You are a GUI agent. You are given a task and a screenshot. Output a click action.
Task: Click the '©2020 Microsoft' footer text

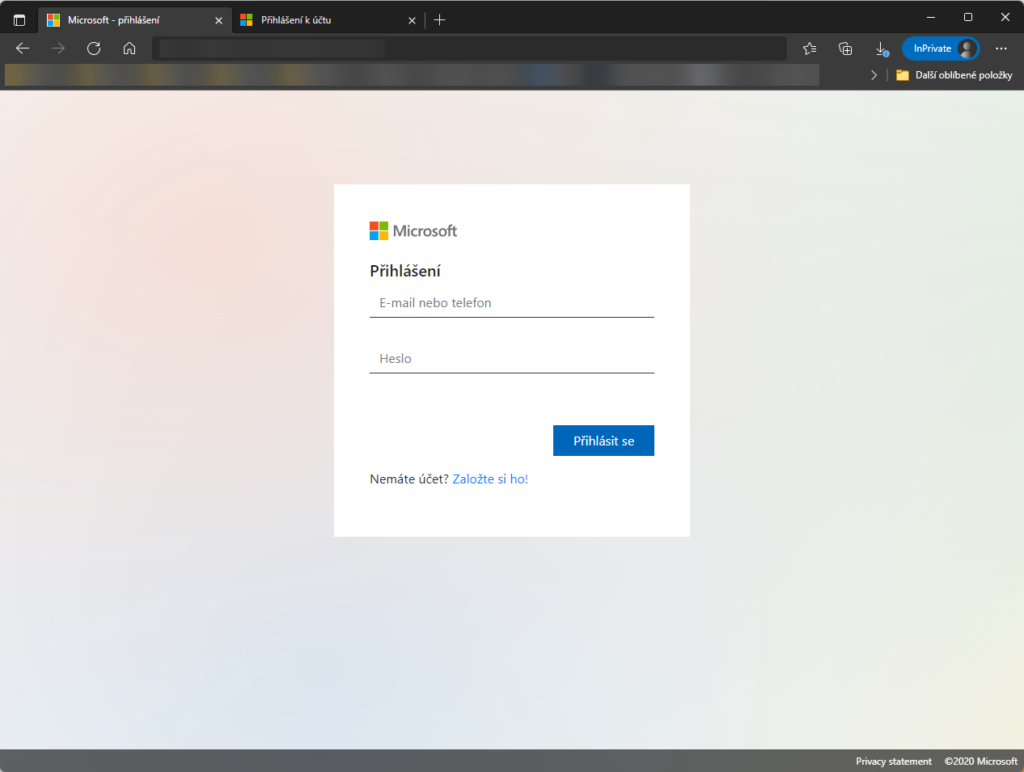pos(981,762)
